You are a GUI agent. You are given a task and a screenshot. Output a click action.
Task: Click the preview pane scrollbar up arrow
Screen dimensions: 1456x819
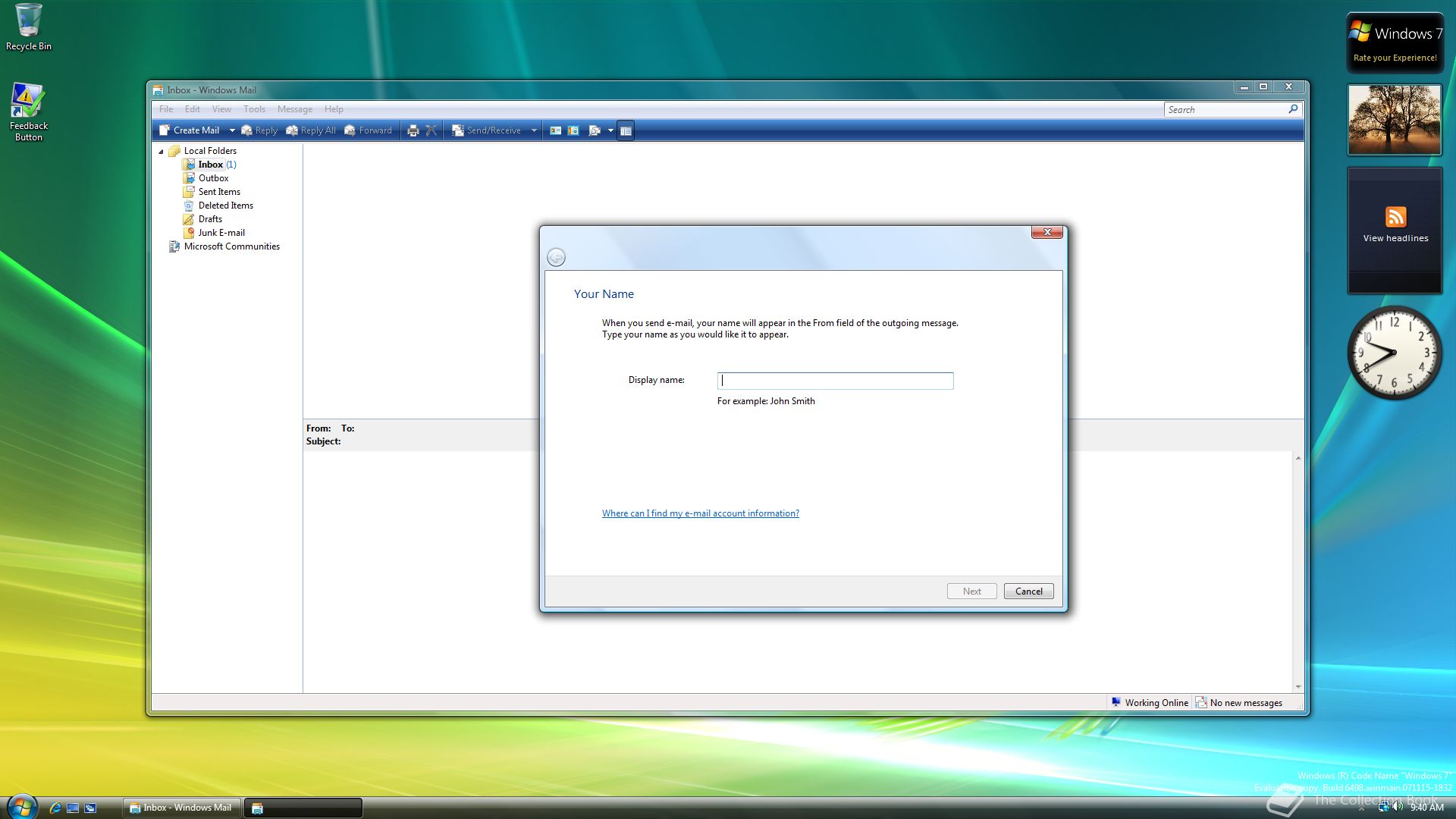click(x=1298, y=458)
